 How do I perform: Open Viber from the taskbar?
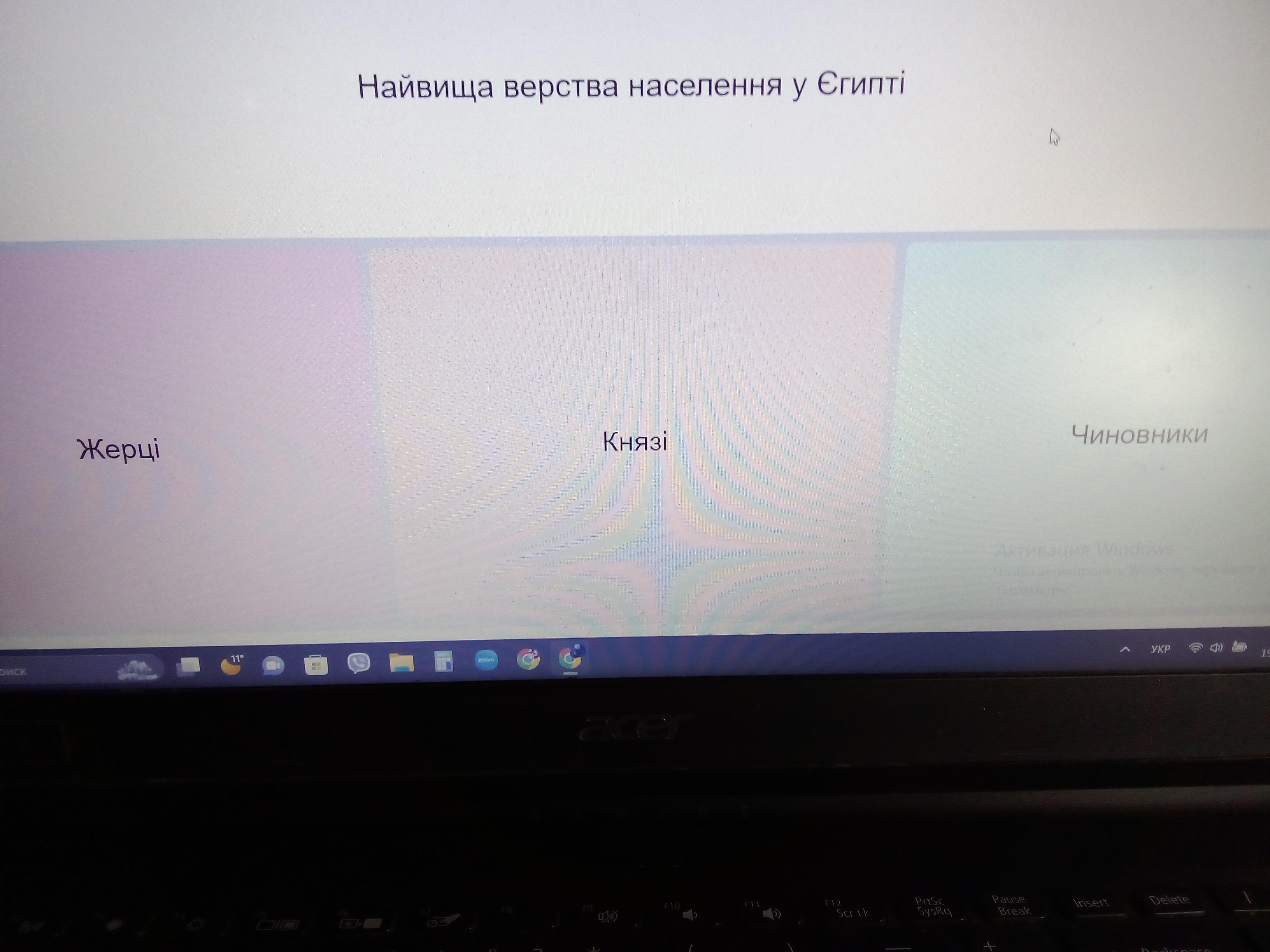(x=359, y=663)
